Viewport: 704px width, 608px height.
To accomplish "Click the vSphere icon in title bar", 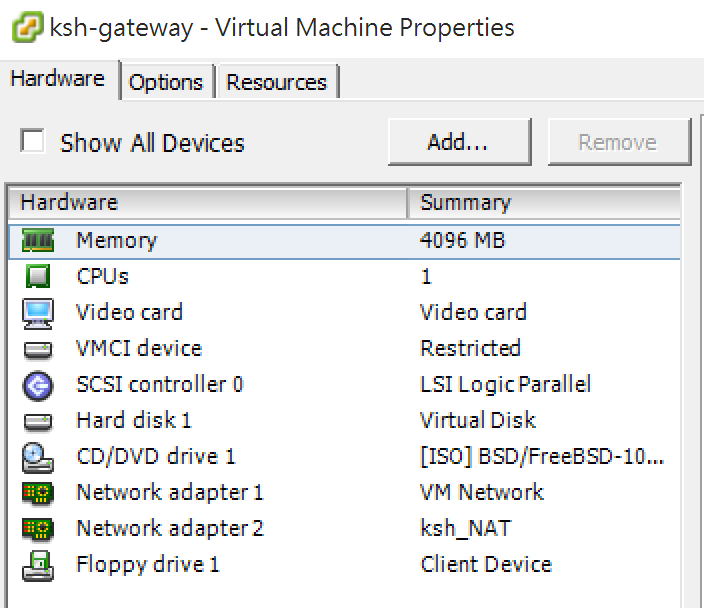I will pyautogui.click(x=25, y=27).
